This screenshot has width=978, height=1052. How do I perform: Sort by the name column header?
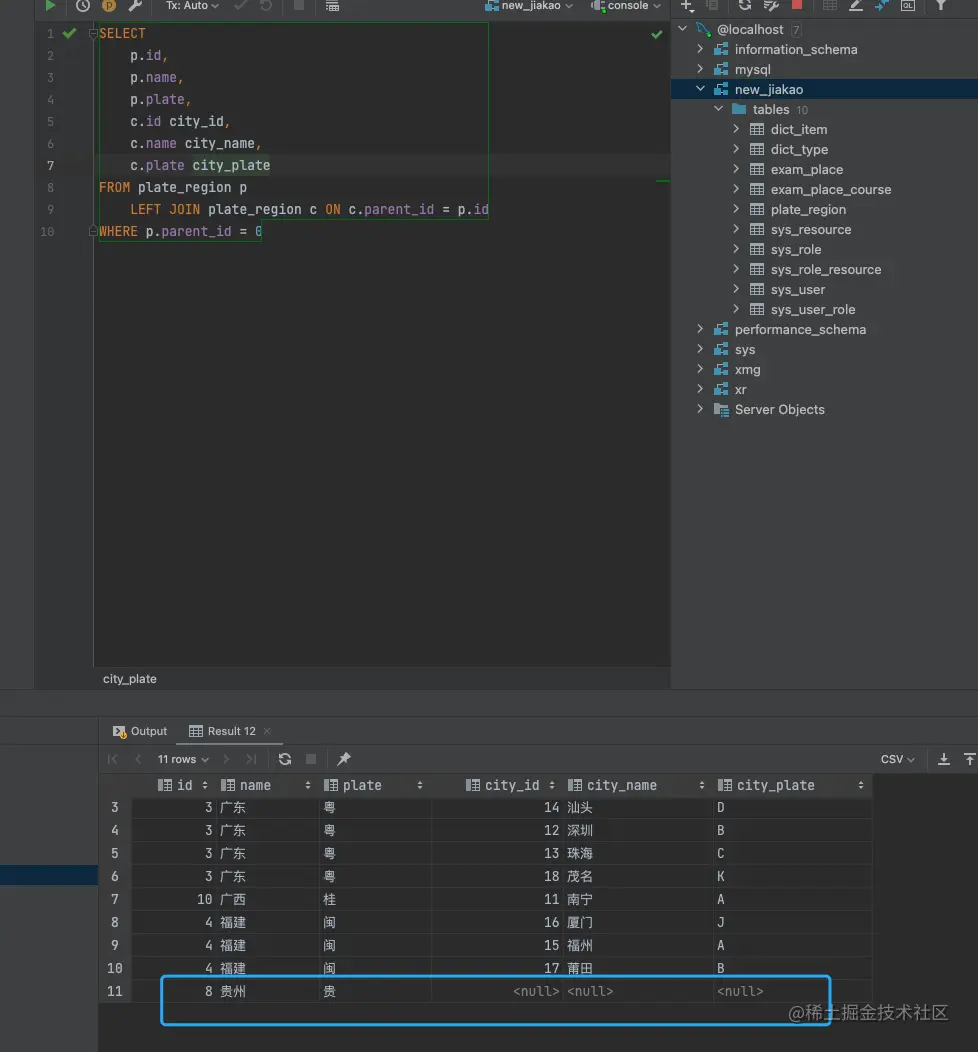click(x=266, y=786)
